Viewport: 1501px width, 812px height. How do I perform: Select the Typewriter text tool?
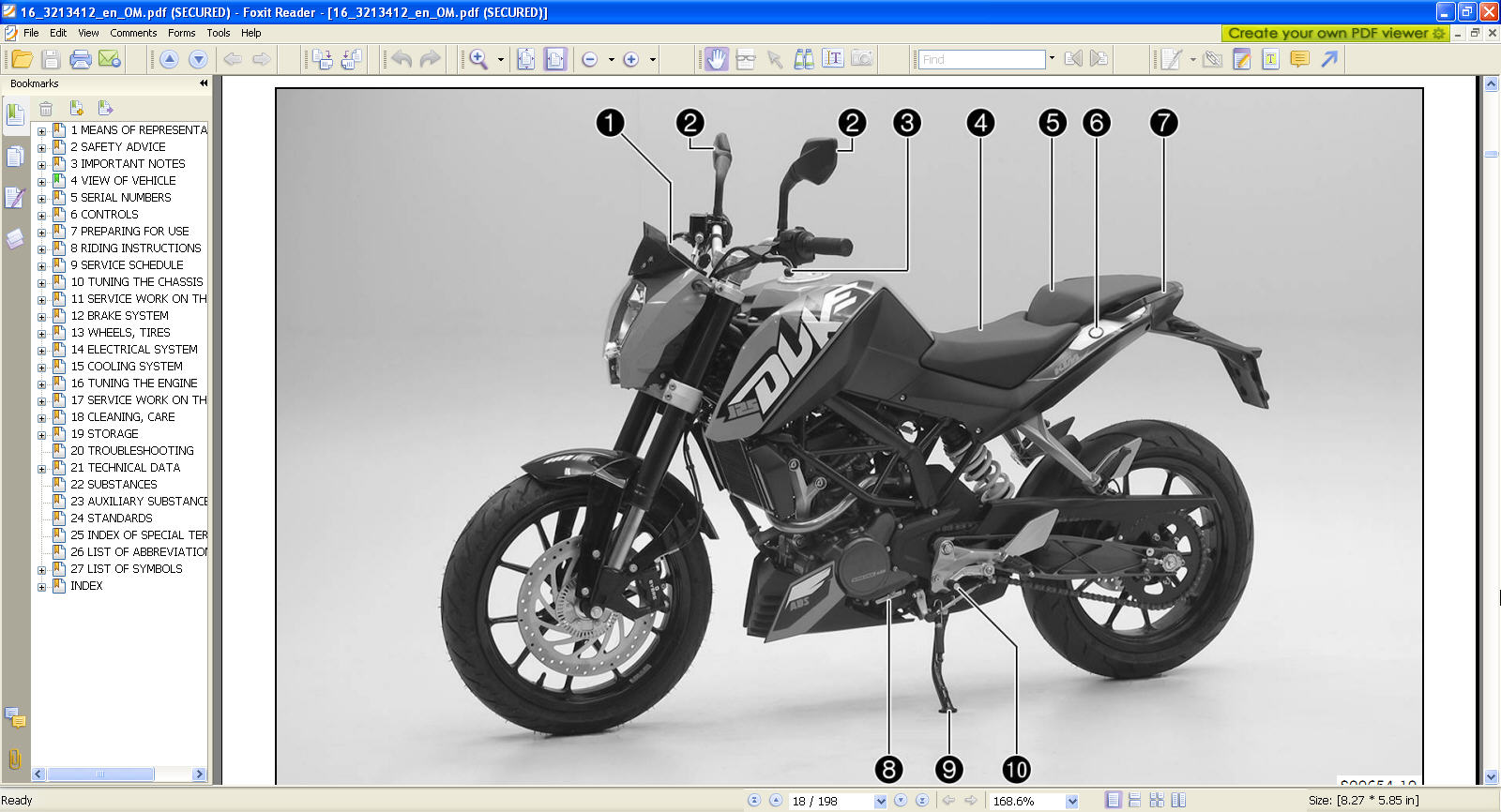click(1270, 59)
